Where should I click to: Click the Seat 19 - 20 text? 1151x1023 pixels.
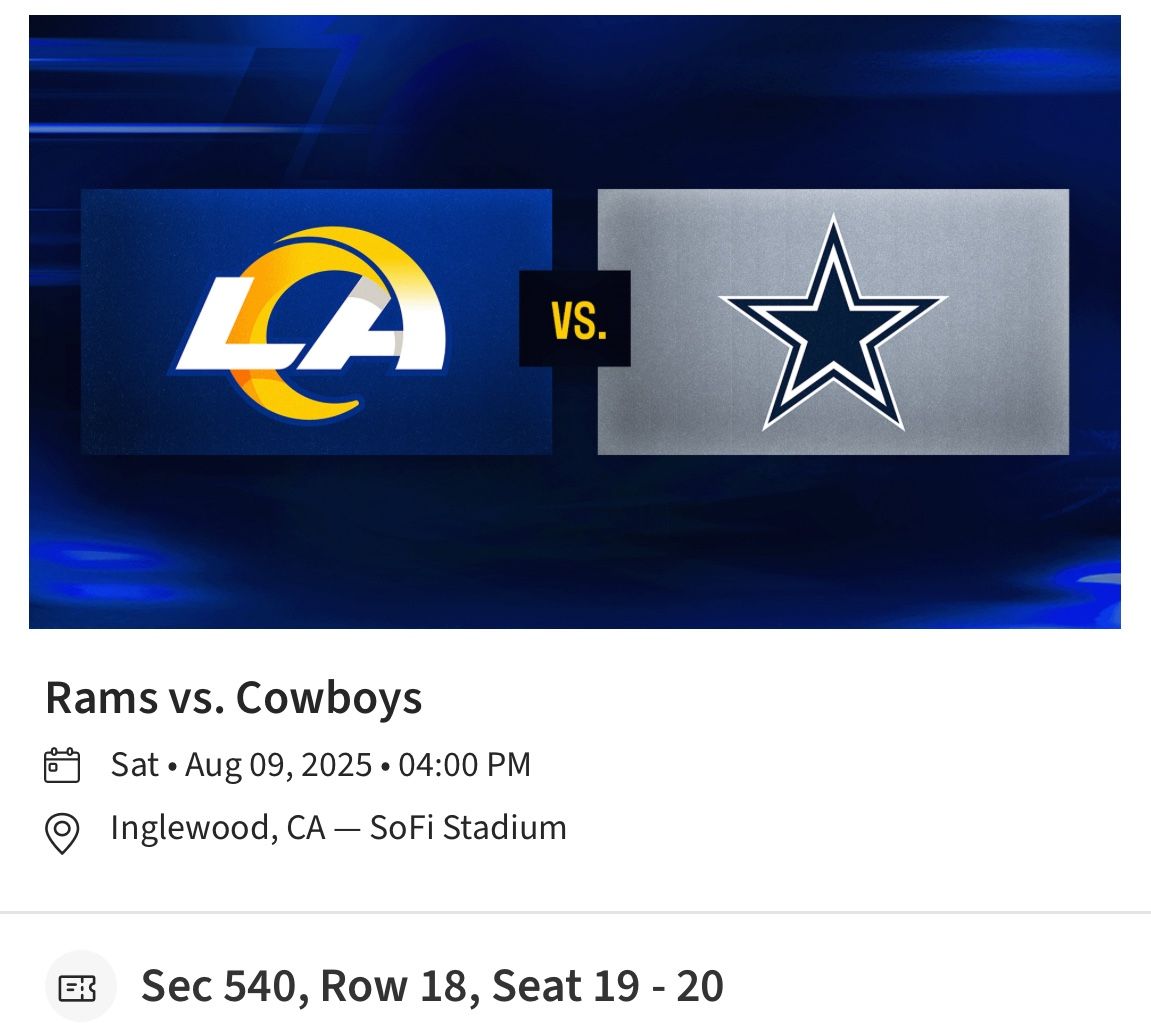click(x=608, y=986)
